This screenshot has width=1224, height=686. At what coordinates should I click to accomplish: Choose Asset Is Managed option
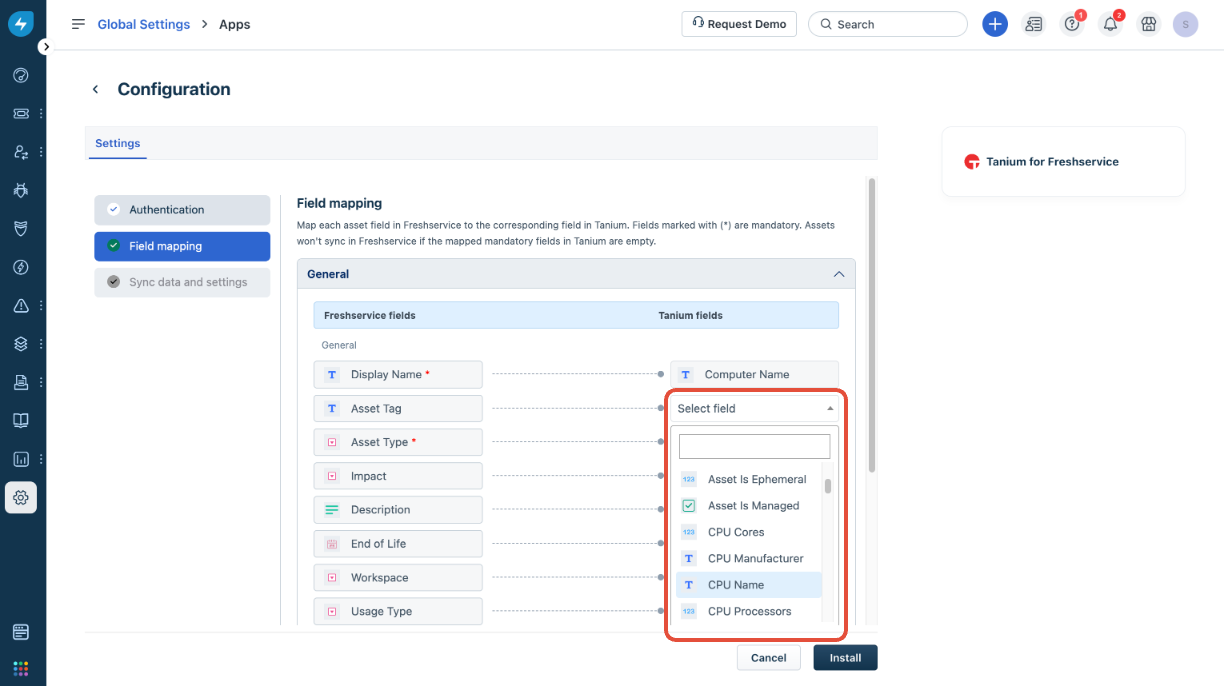[x=749, y=506]
